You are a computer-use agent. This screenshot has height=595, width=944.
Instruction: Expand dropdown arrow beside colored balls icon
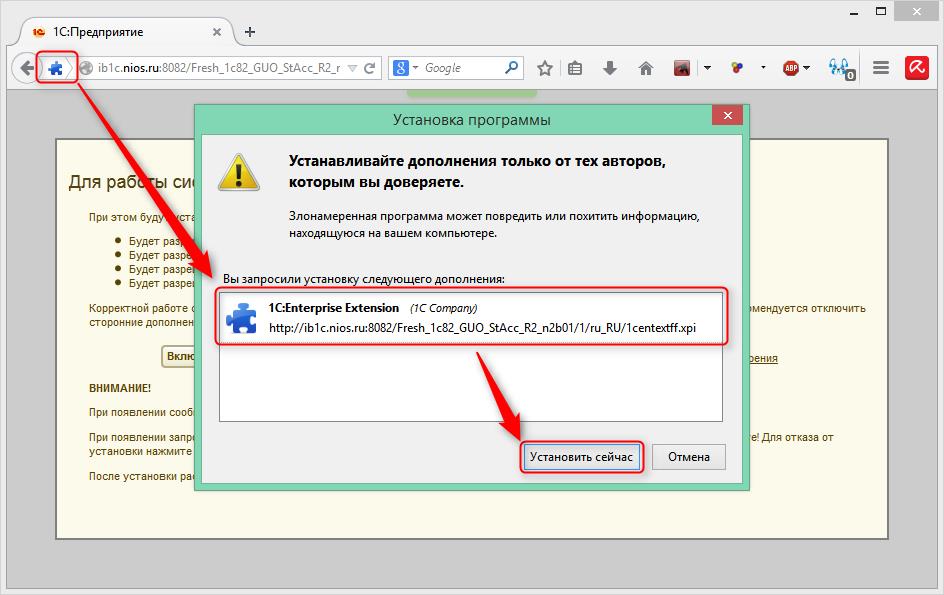click(x=763, y=67)
